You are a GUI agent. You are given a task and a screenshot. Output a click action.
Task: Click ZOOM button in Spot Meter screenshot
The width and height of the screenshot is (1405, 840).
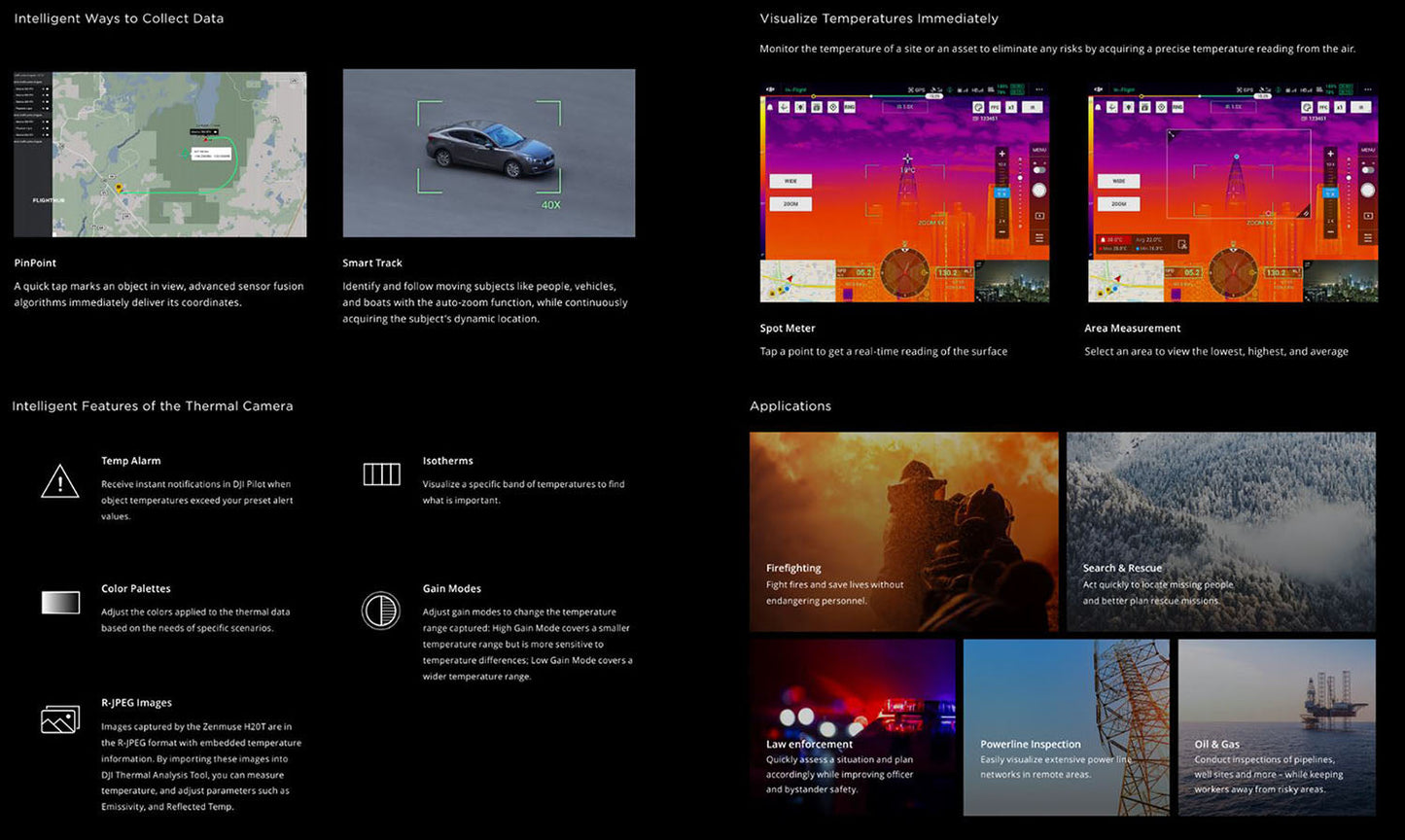(790, 204)
